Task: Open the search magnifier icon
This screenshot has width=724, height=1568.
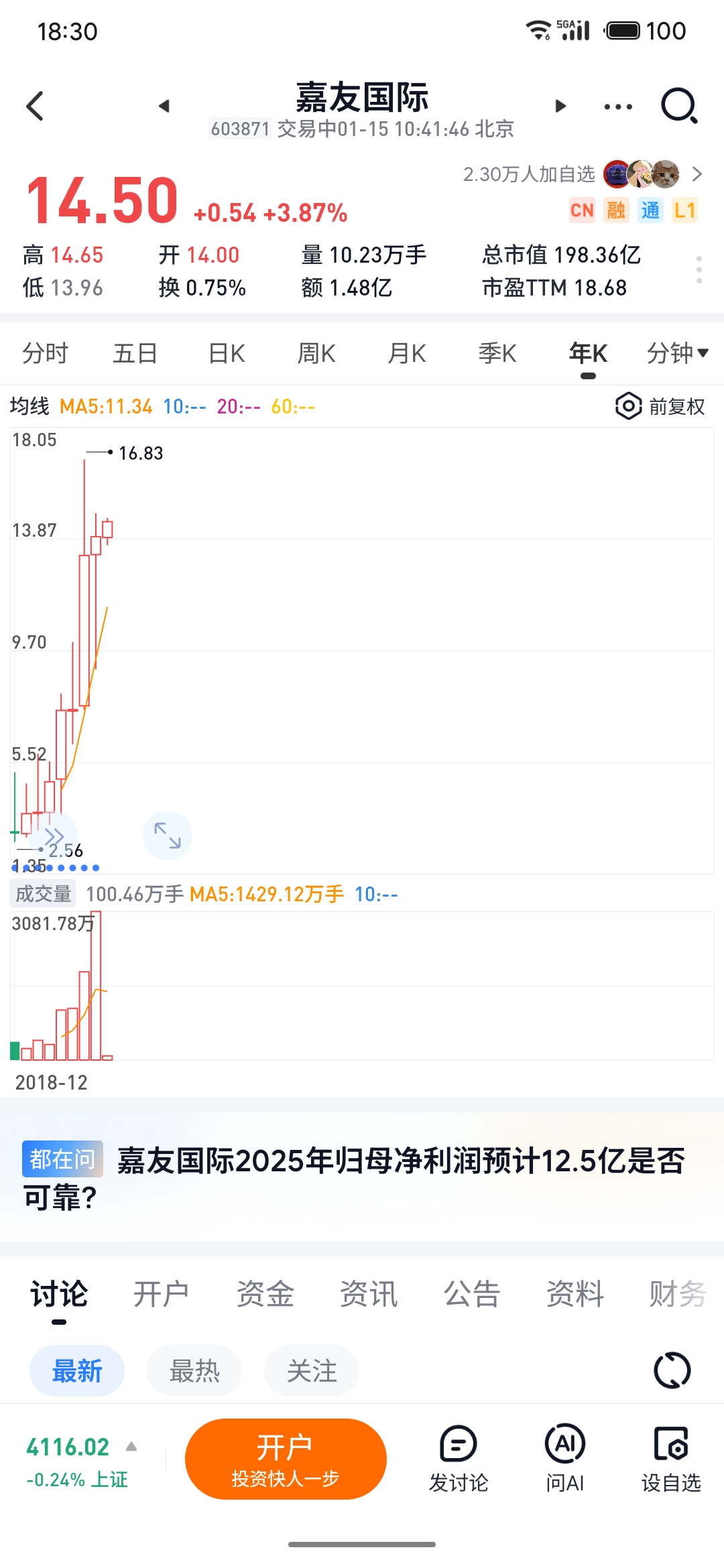Action: (679, 106)
